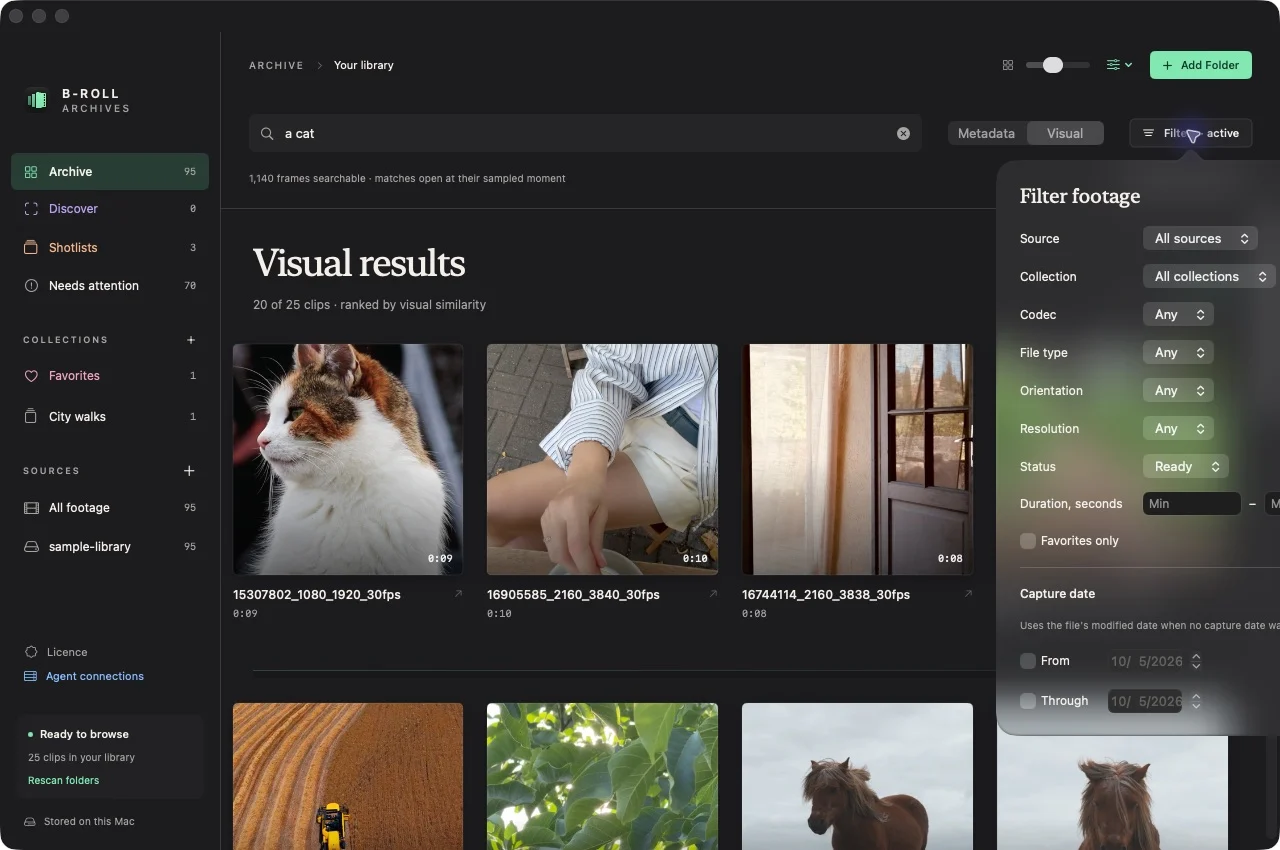Viewport: 1280px width, 850px height.
Task: Click the grid icon next to Archive
Action: tap(31, 172)
